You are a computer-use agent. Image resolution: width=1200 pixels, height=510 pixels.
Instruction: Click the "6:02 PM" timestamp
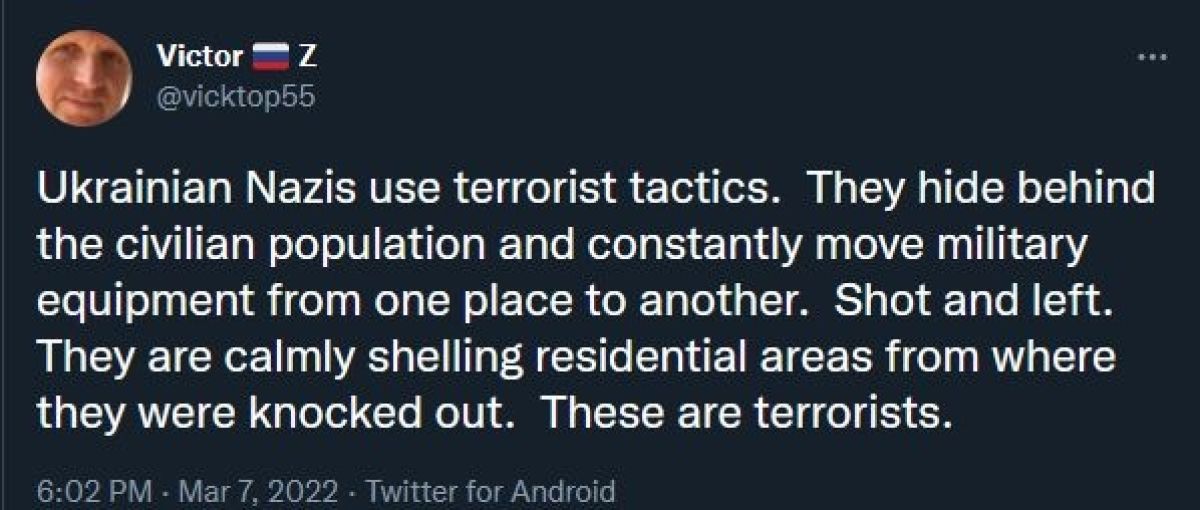[95, 492]
